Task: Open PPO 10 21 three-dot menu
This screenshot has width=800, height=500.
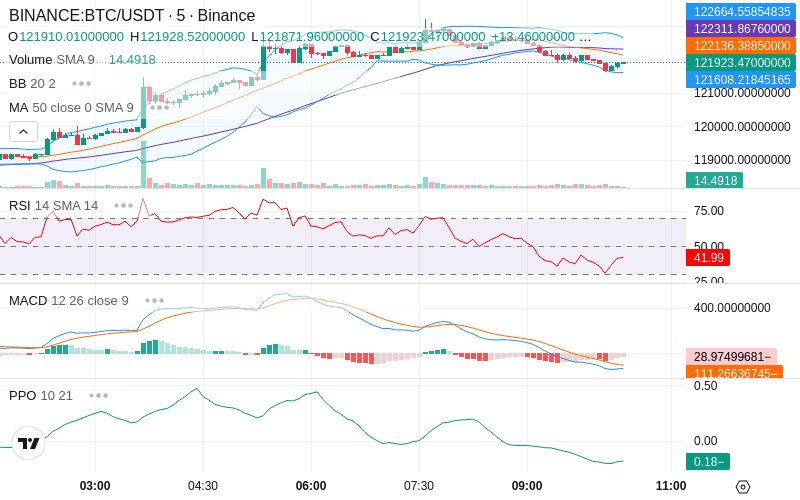Action: [98, 395]
